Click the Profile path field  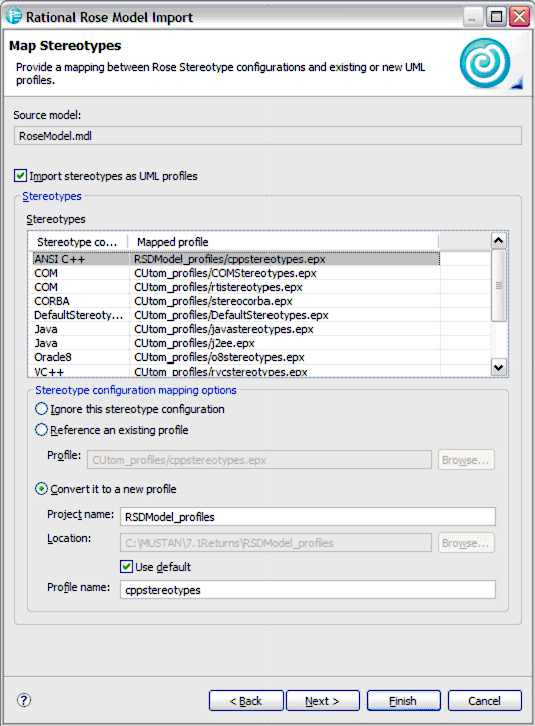259,460
